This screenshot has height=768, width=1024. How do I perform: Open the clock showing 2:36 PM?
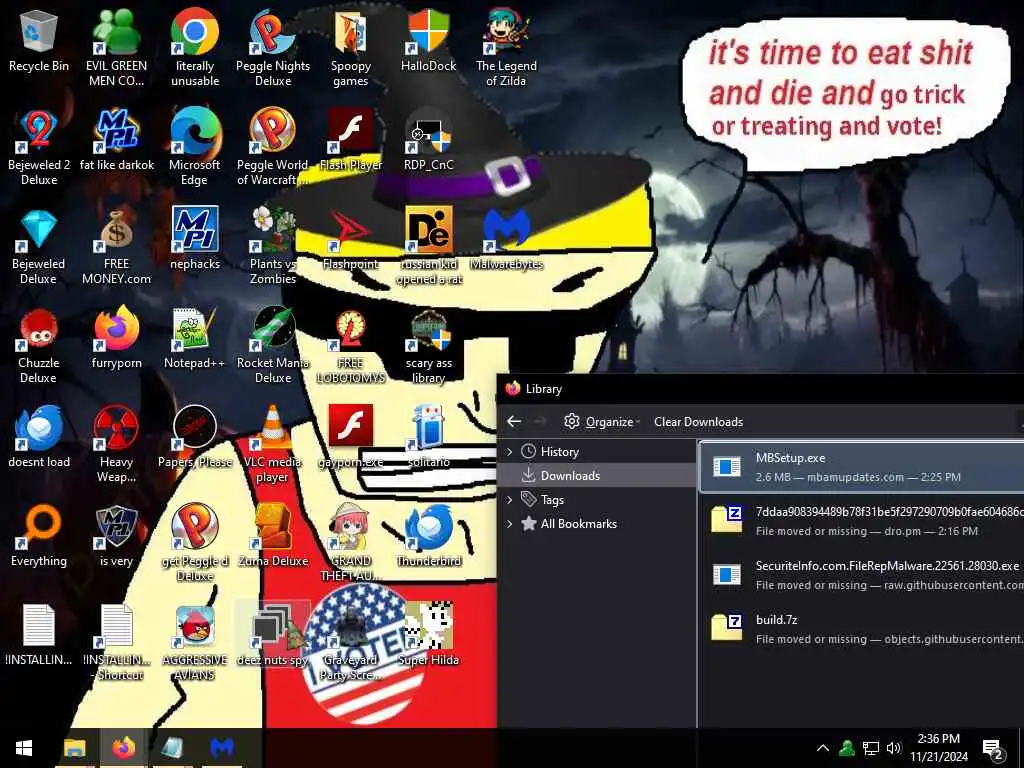point(939,748)
